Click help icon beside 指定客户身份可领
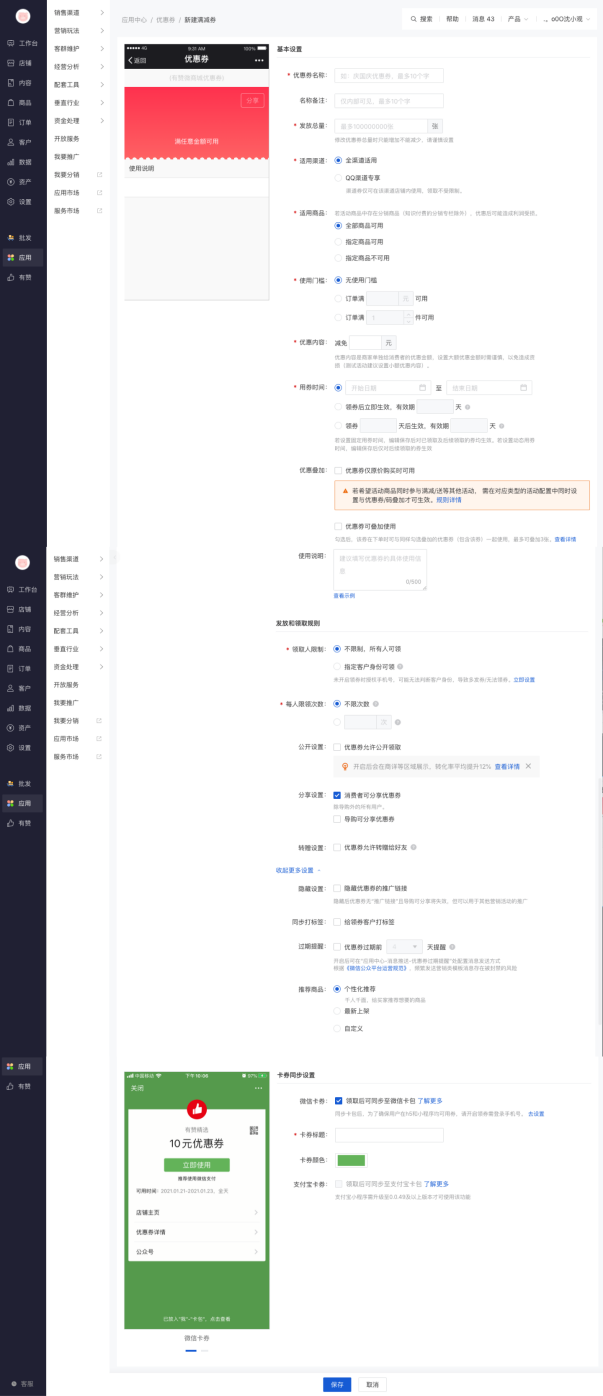The height and width of the screenshot is (1396, 603). tap(400, 664)
